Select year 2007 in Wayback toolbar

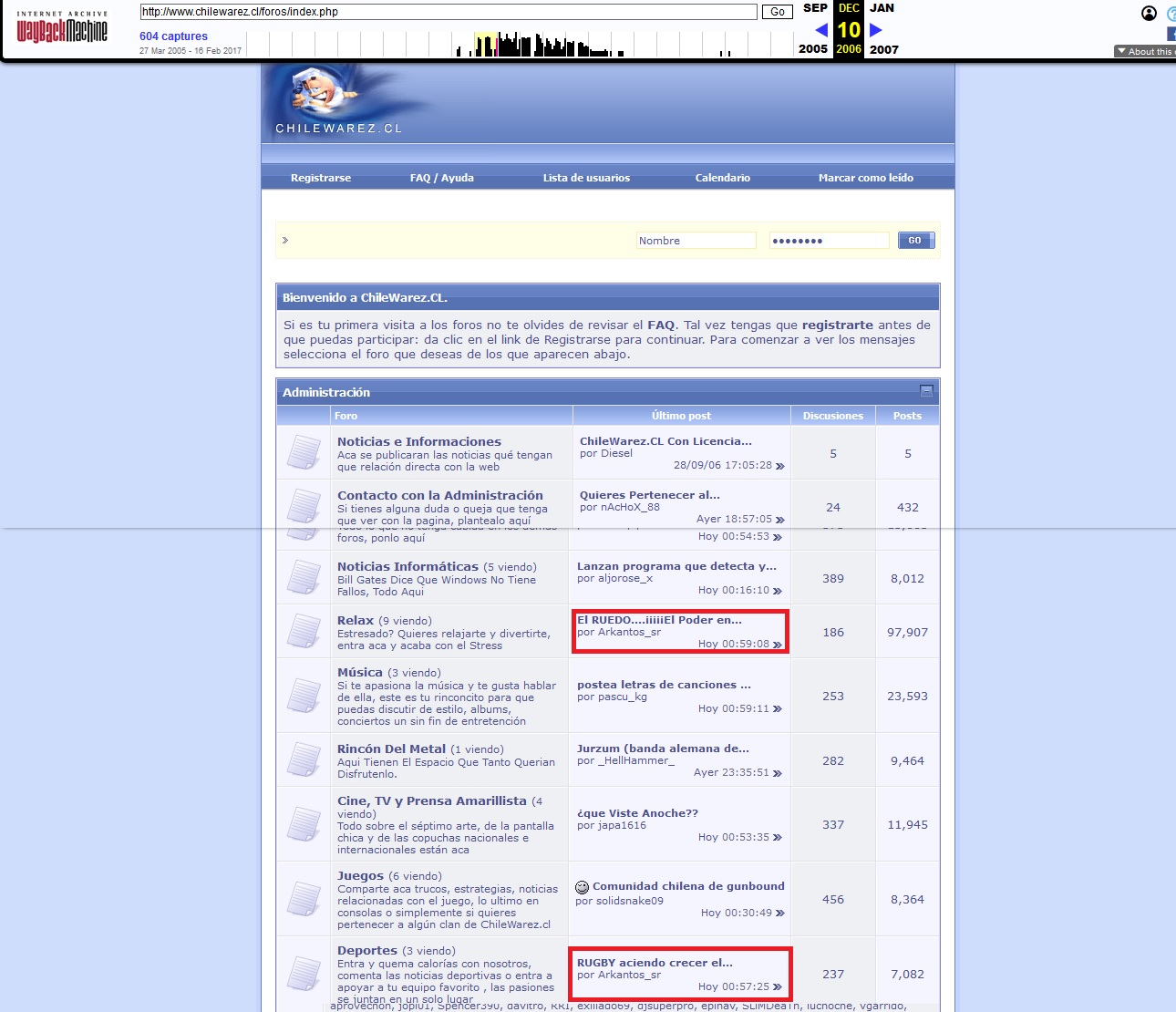coord(884,49)
